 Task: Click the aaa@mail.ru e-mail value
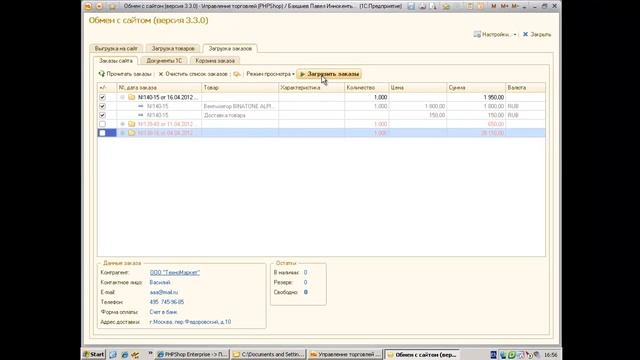(164, 292)
